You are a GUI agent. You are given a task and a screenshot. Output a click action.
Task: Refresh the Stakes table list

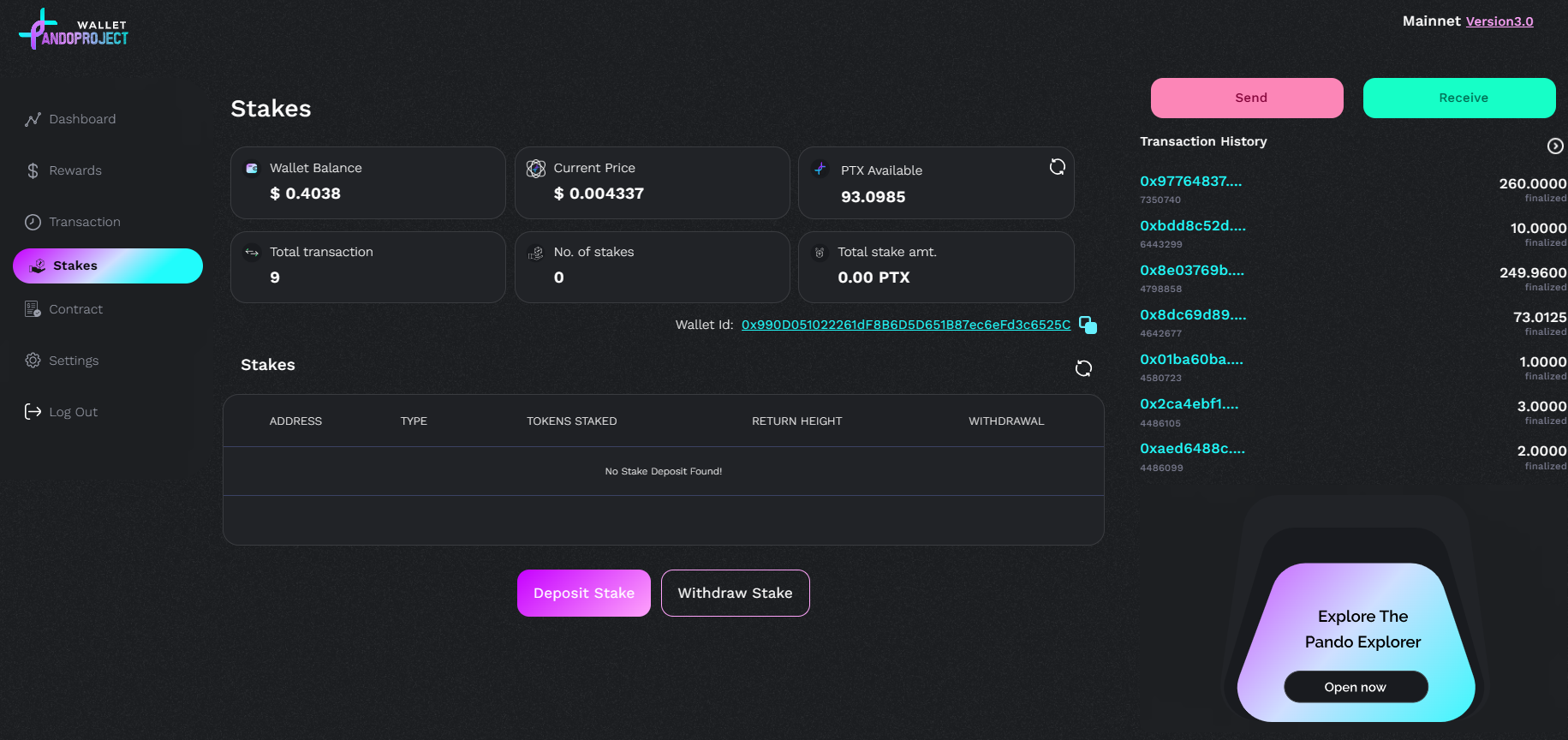[x=1083, y=368]
